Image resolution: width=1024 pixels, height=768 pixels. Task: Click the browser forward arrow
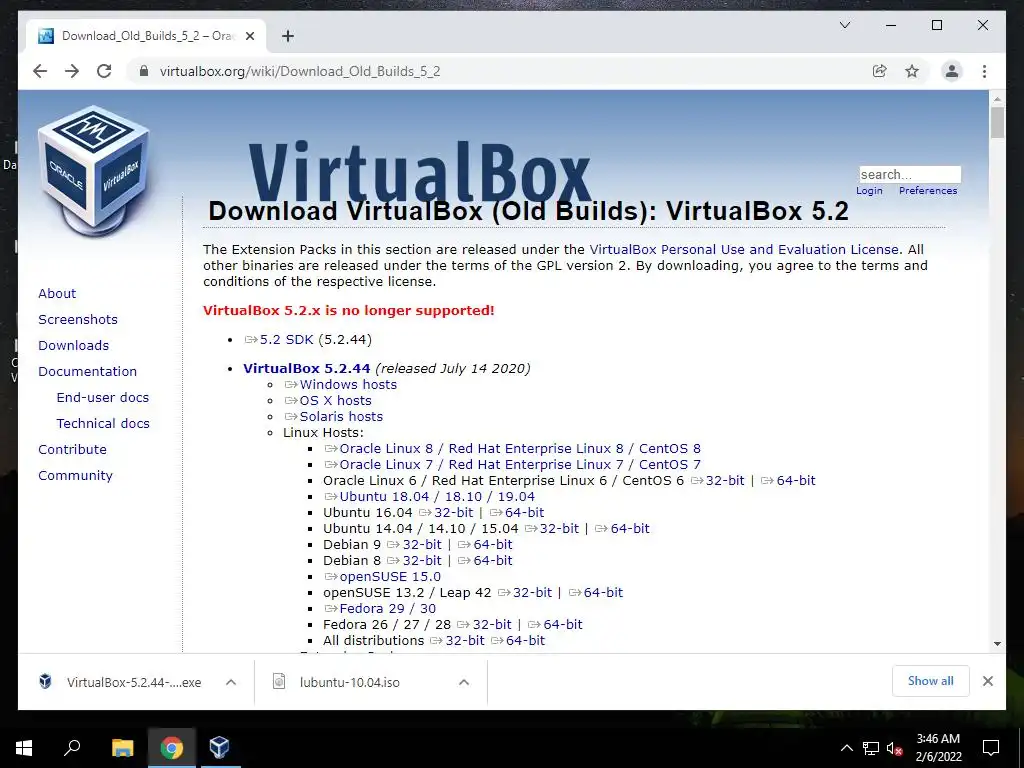click(72, 71)
